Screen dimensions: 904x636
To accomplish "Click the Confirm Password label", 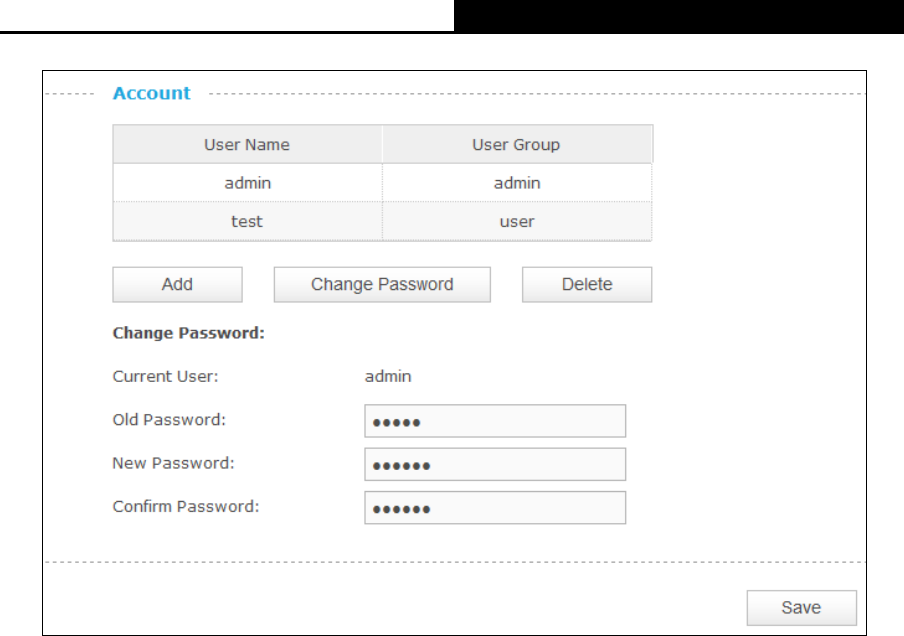I will pyautogui.click(x=186, y=506).
